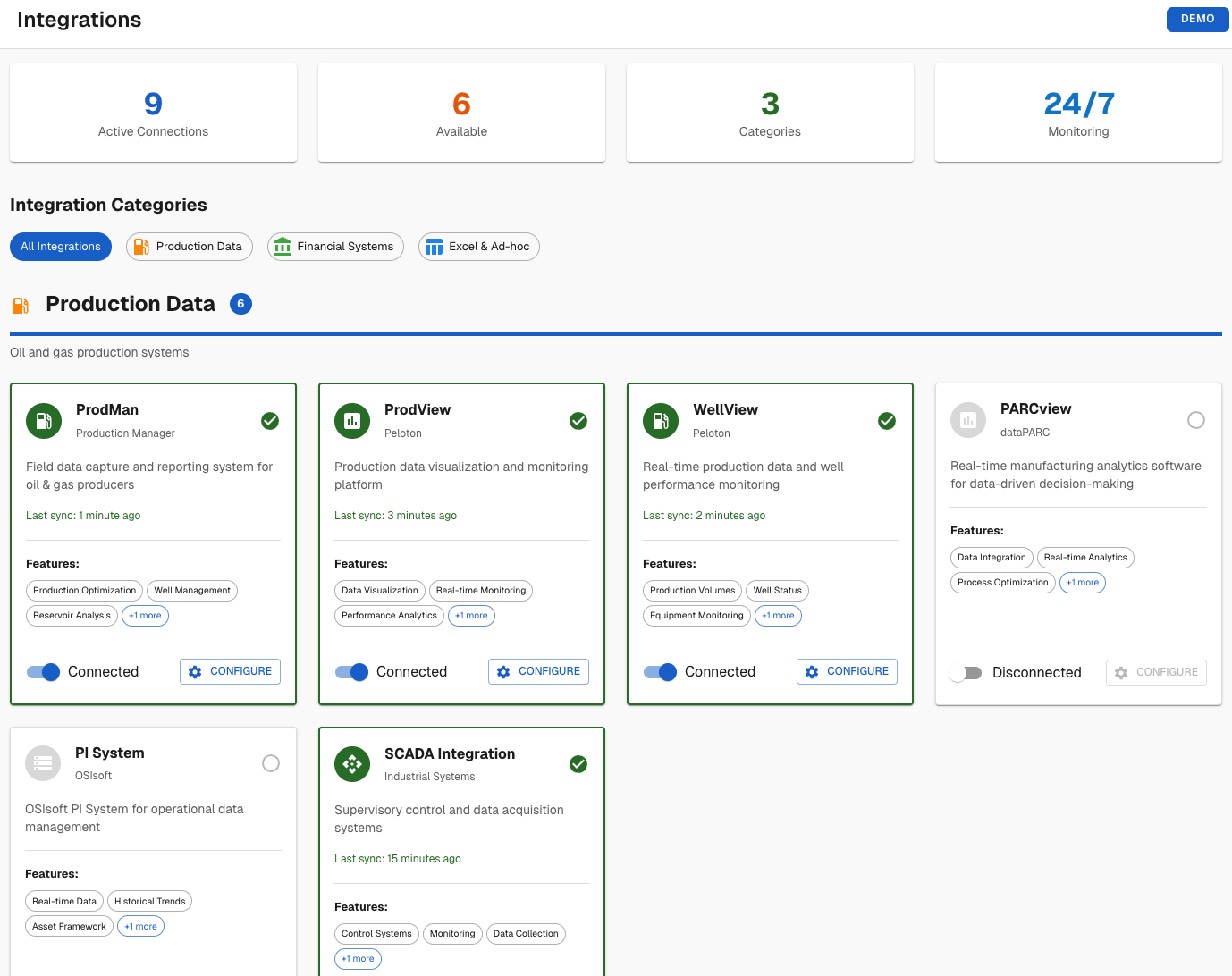This screenshot has width=1232, height=976.
Task: Click the bank icon in Financial Systems filter
Action: (x=283, y=246)
